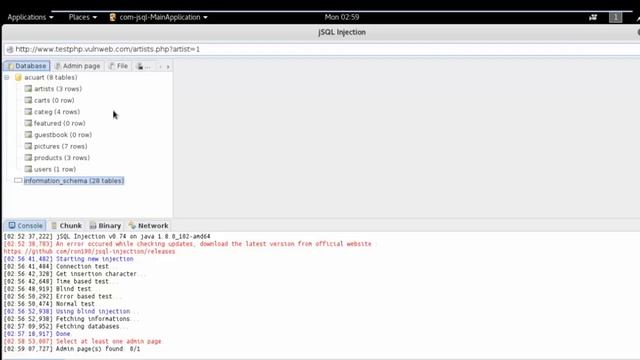Click the categ table icon
This screenshot has width=640, height=360.
pos(28,111)
